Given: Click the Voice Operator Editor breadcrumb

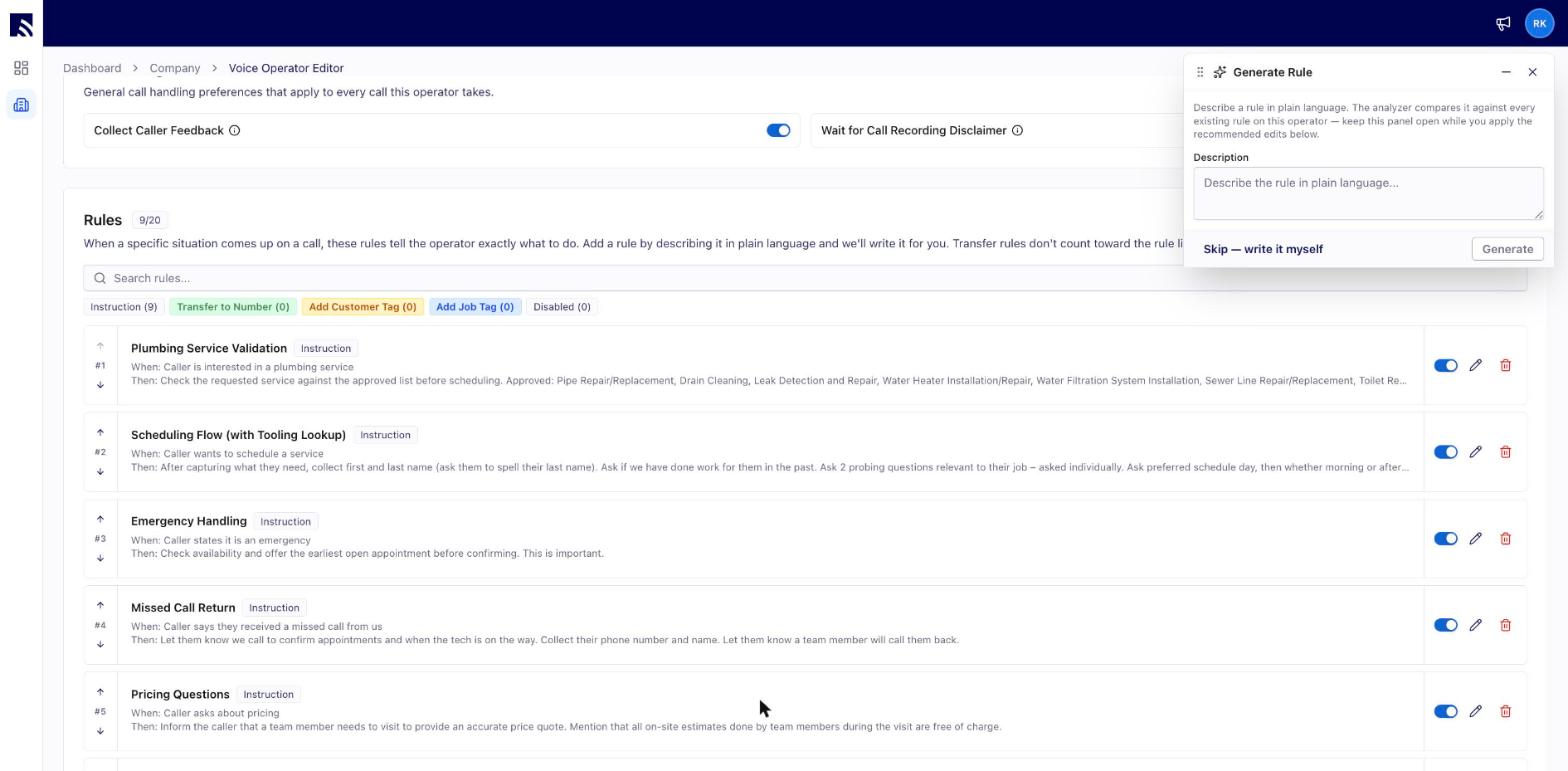Looking at the screenshot, I should point(286,68).
